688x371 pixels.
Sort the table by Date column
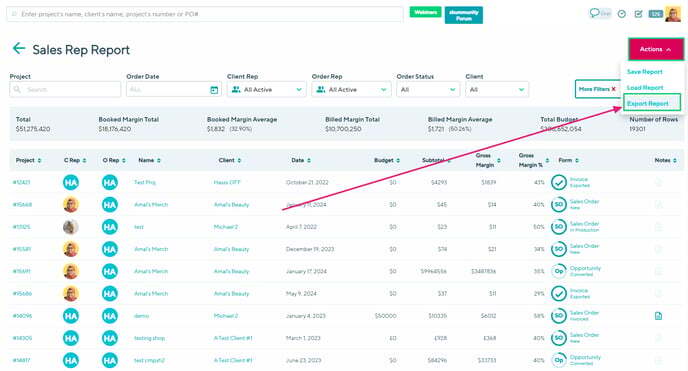click(x=301, y=161)
